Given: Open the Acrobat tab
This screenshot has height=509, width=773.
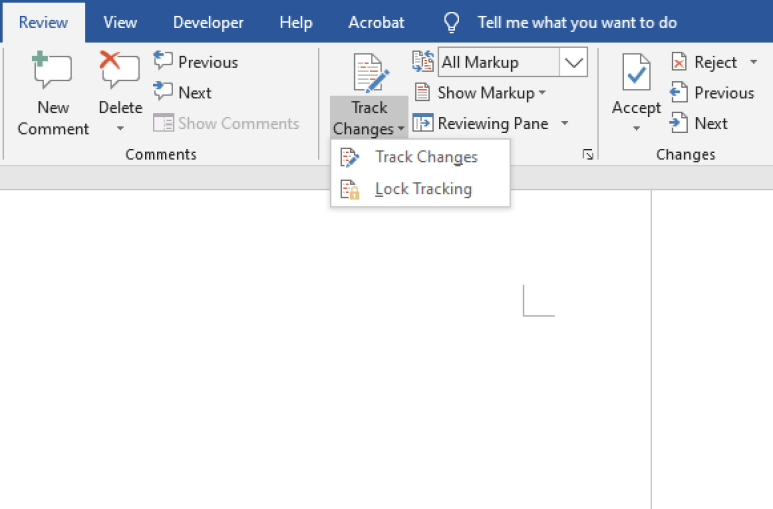Looking at the screenshot, I should tap(376, 22).
